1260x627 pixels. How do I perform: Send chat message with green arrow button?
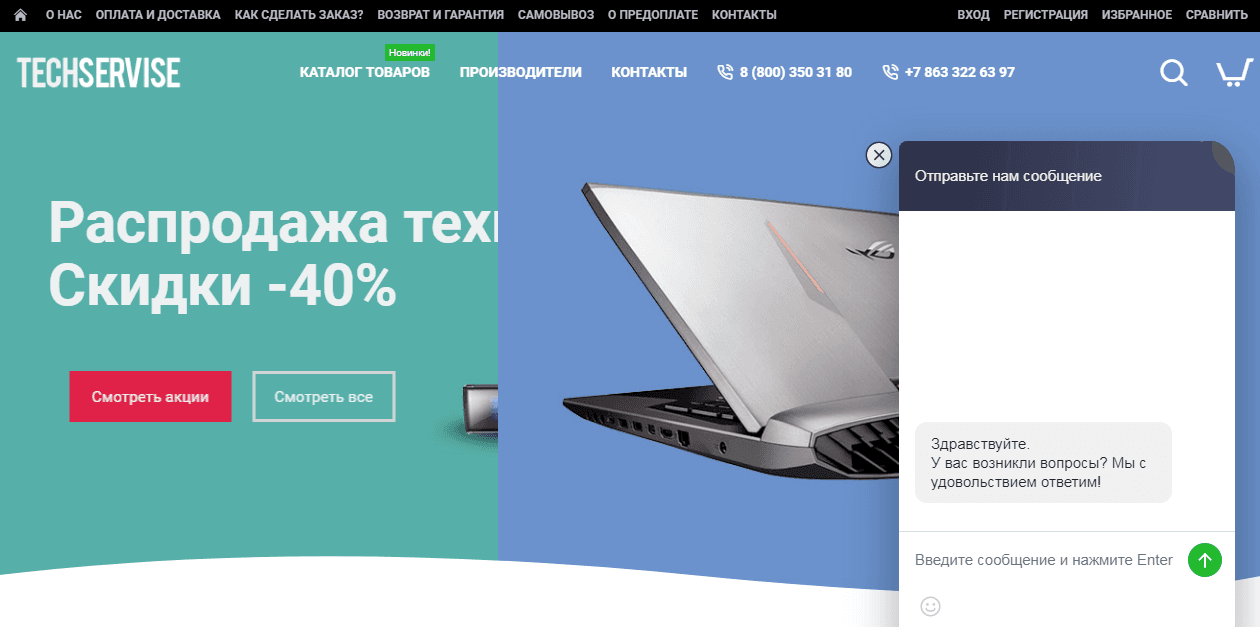[1205, 560]
